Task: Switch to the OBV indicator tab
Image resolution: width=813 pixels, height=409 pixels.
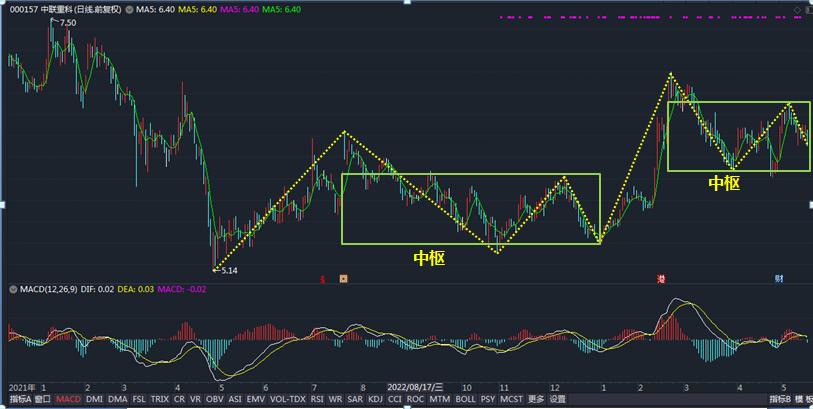Action: click(x=215, y=399)
